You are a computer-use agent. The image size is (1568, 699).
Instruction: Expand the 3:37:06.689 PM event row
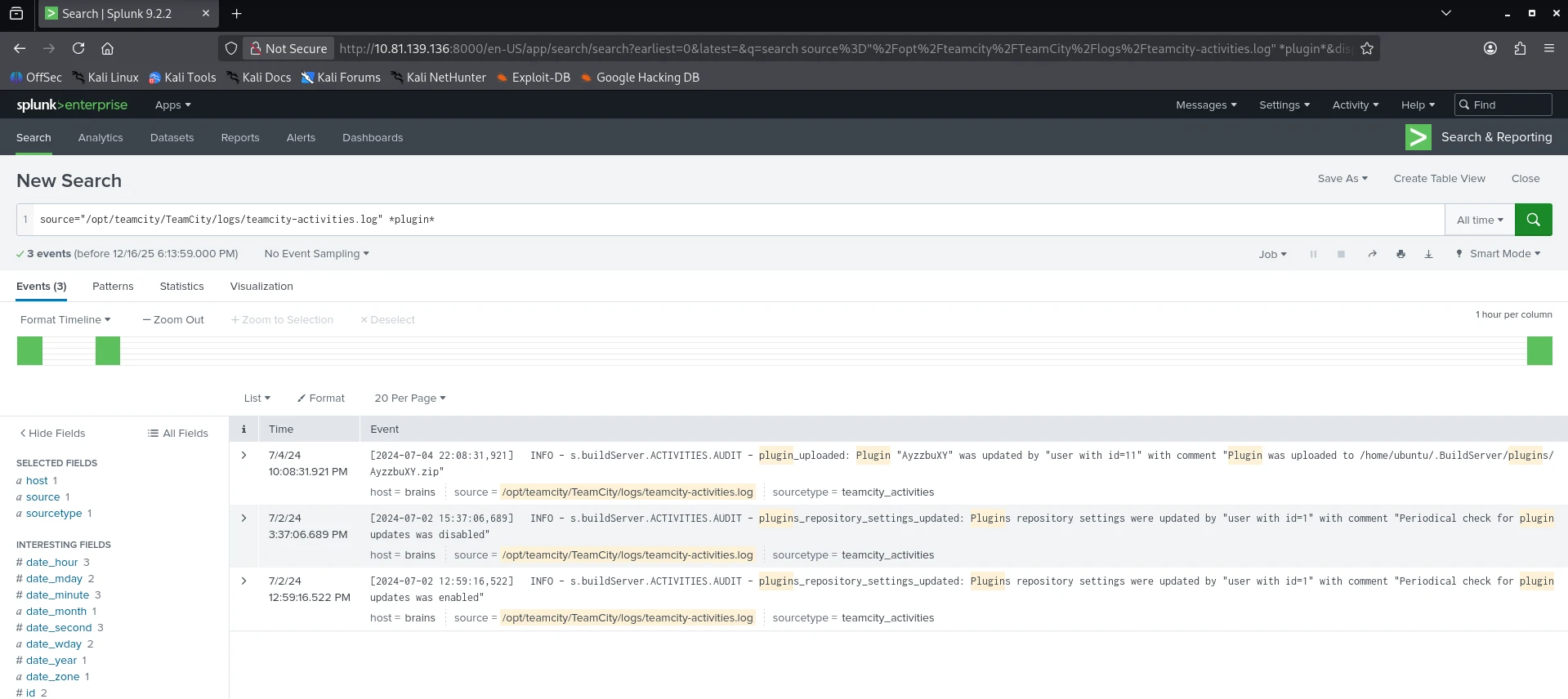coord(243,518)
